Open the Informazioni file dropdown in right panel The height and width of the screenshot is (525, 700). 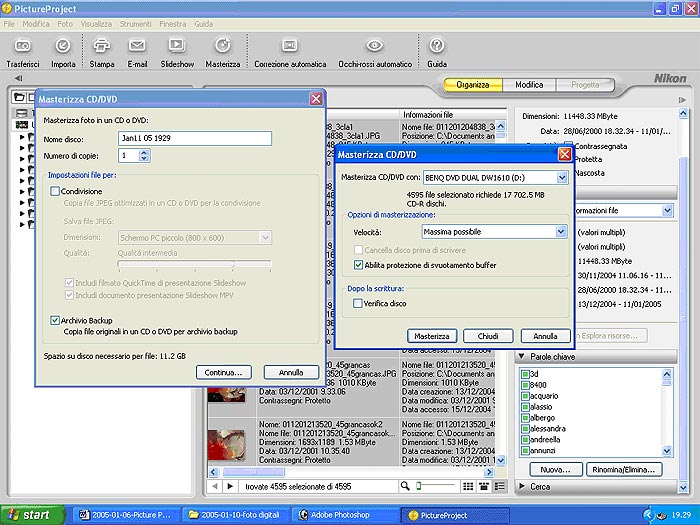pyautogui.click(x=667, y=210)
